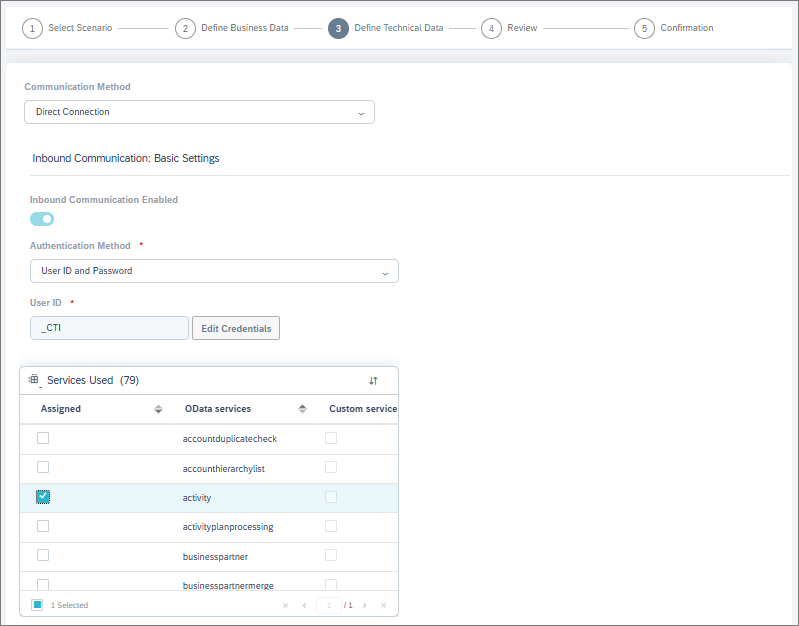The image size is (799, 626).
Task: Go to Select Scenario step 1
Action: pos(33,28)
